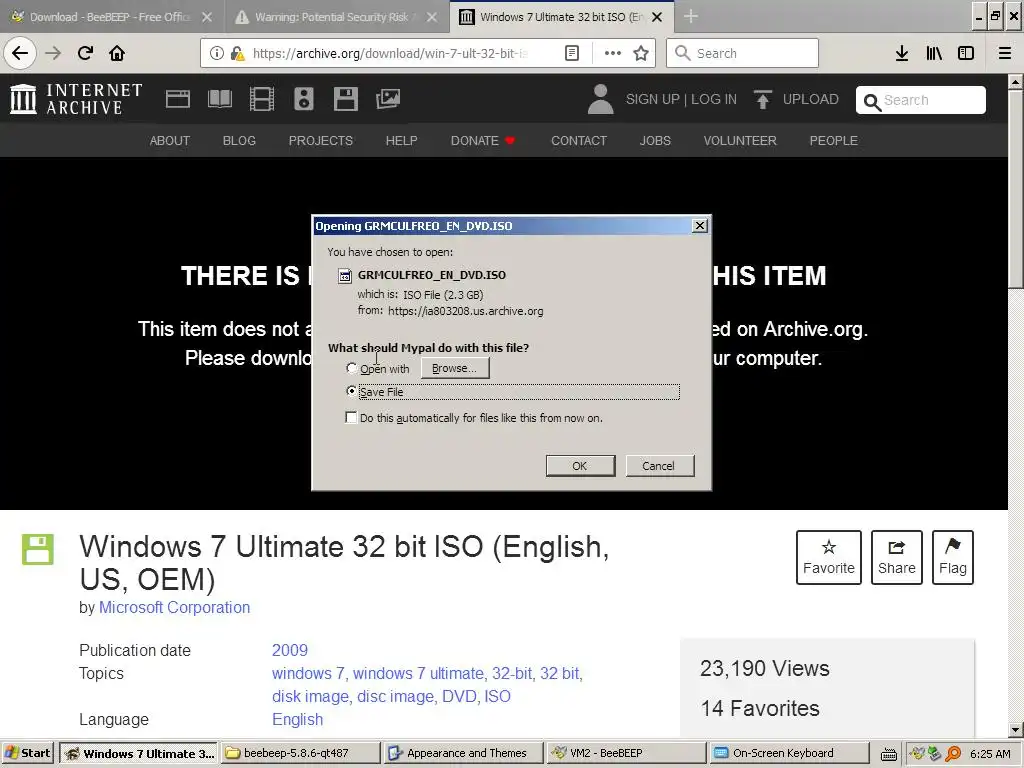Flag this item
Viewport: 1024px width, 768px height.
coord(953,557)
